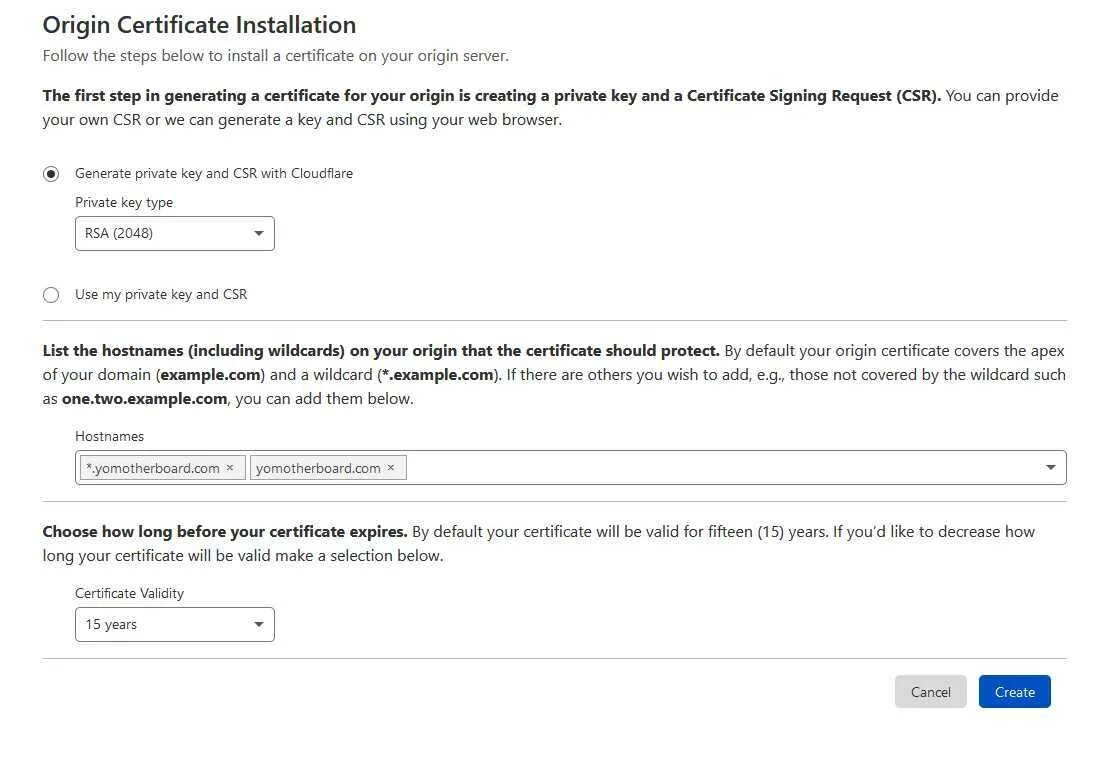Select Use my private key and CSR
Image resolution: width=1111 pixels, height=757 pixels.
[x=51, y=295]
